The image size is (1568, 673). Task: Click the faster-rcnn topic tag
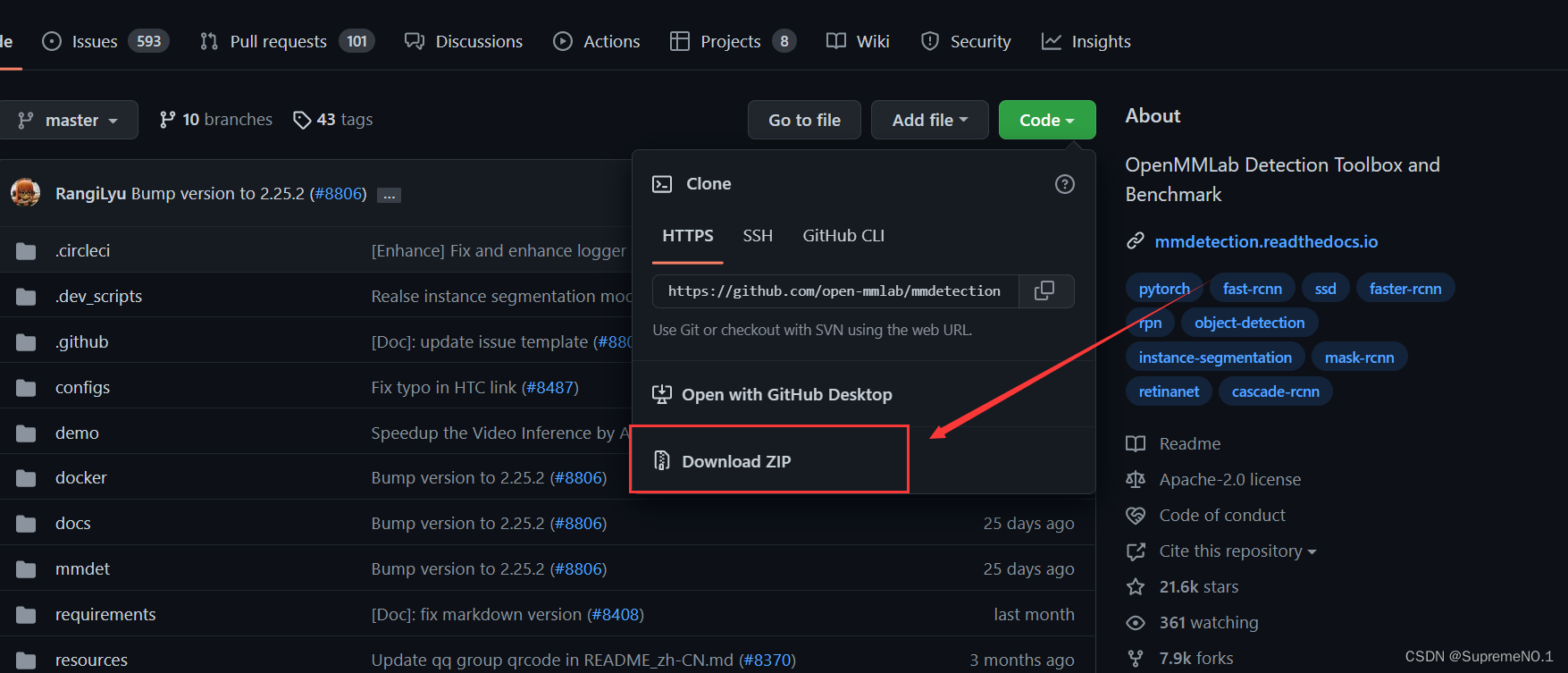(x=1405, y=289)
